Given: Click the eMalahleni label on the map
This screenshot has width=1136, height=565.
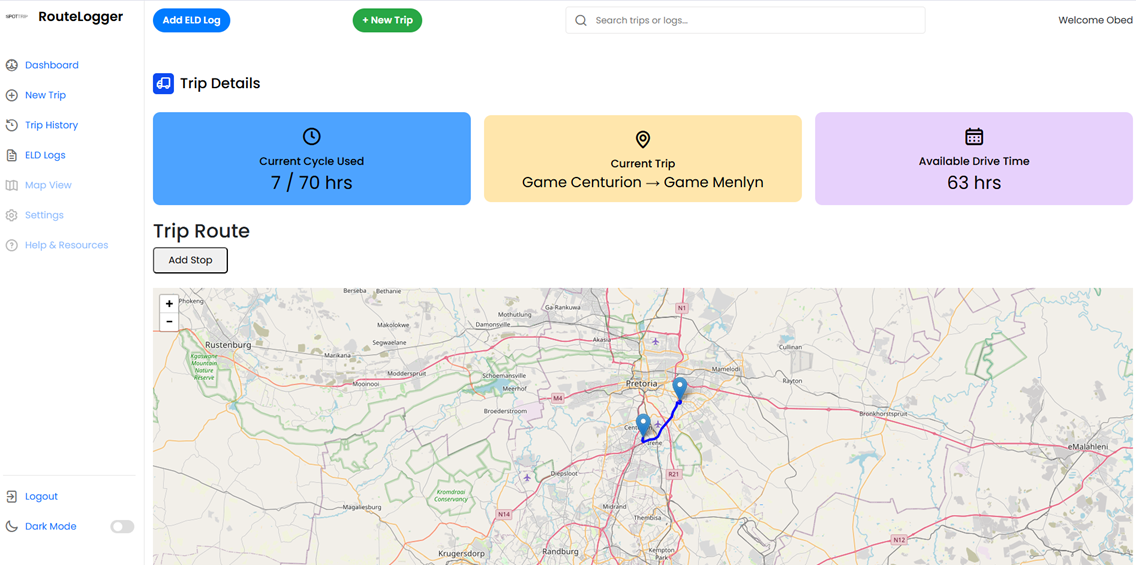Looking at the screenshot, I should tap(1087, 448).
